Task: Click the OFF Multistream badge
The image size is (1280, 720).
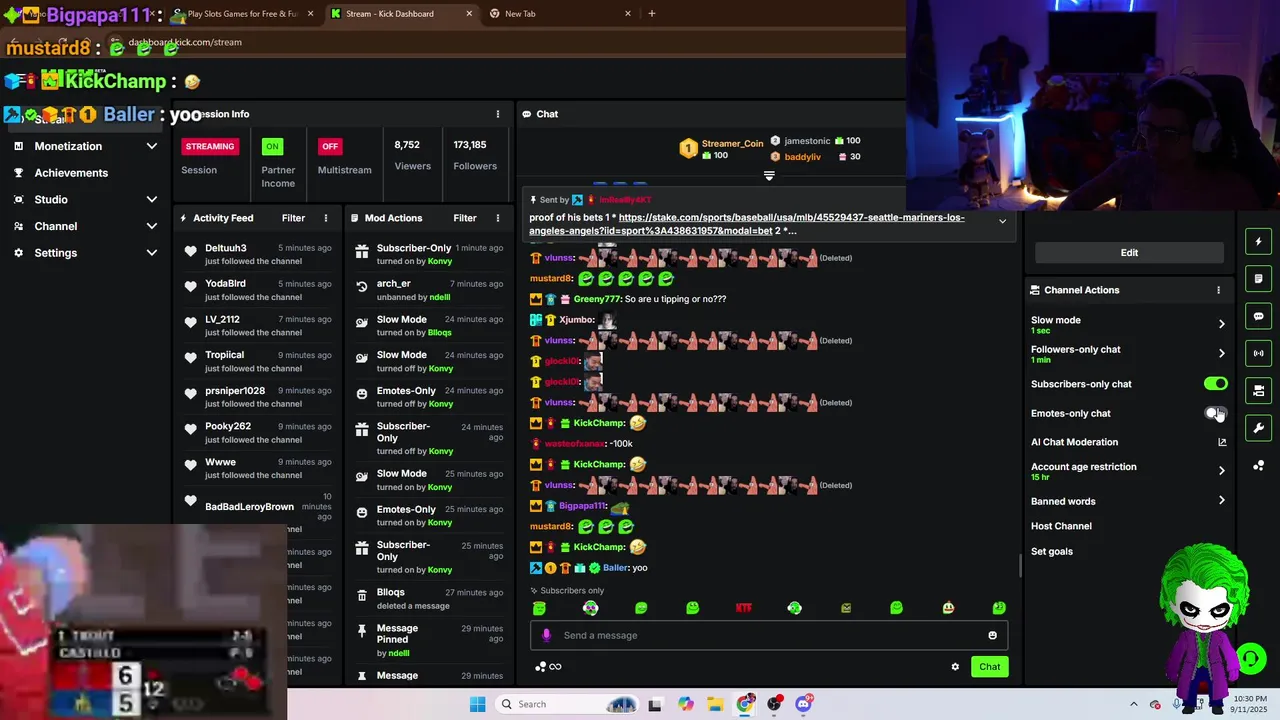Action: (x=330, y=146)
